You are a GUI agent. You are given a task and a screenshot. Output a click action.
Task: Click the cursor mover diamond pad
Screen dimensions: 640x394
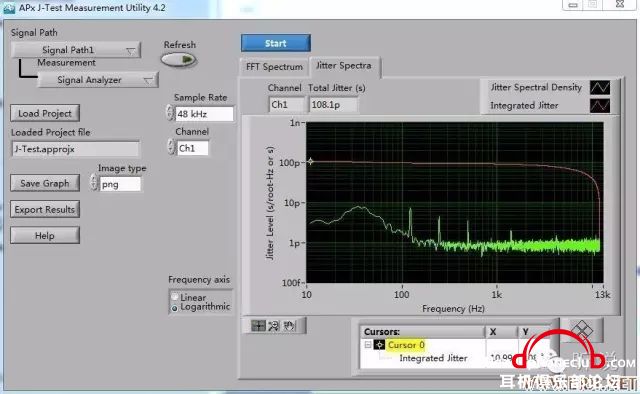click(x=582, y=329)
